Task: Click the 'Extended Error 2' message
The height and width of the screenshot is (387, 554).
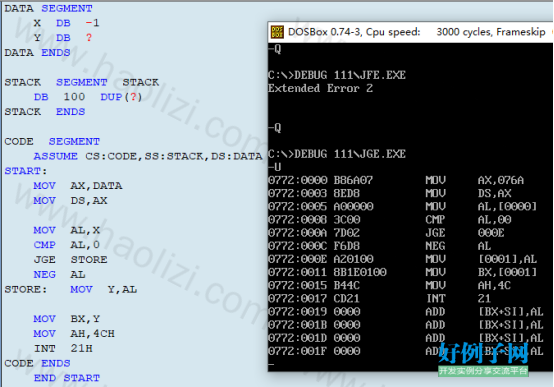Action: [320, 88]
